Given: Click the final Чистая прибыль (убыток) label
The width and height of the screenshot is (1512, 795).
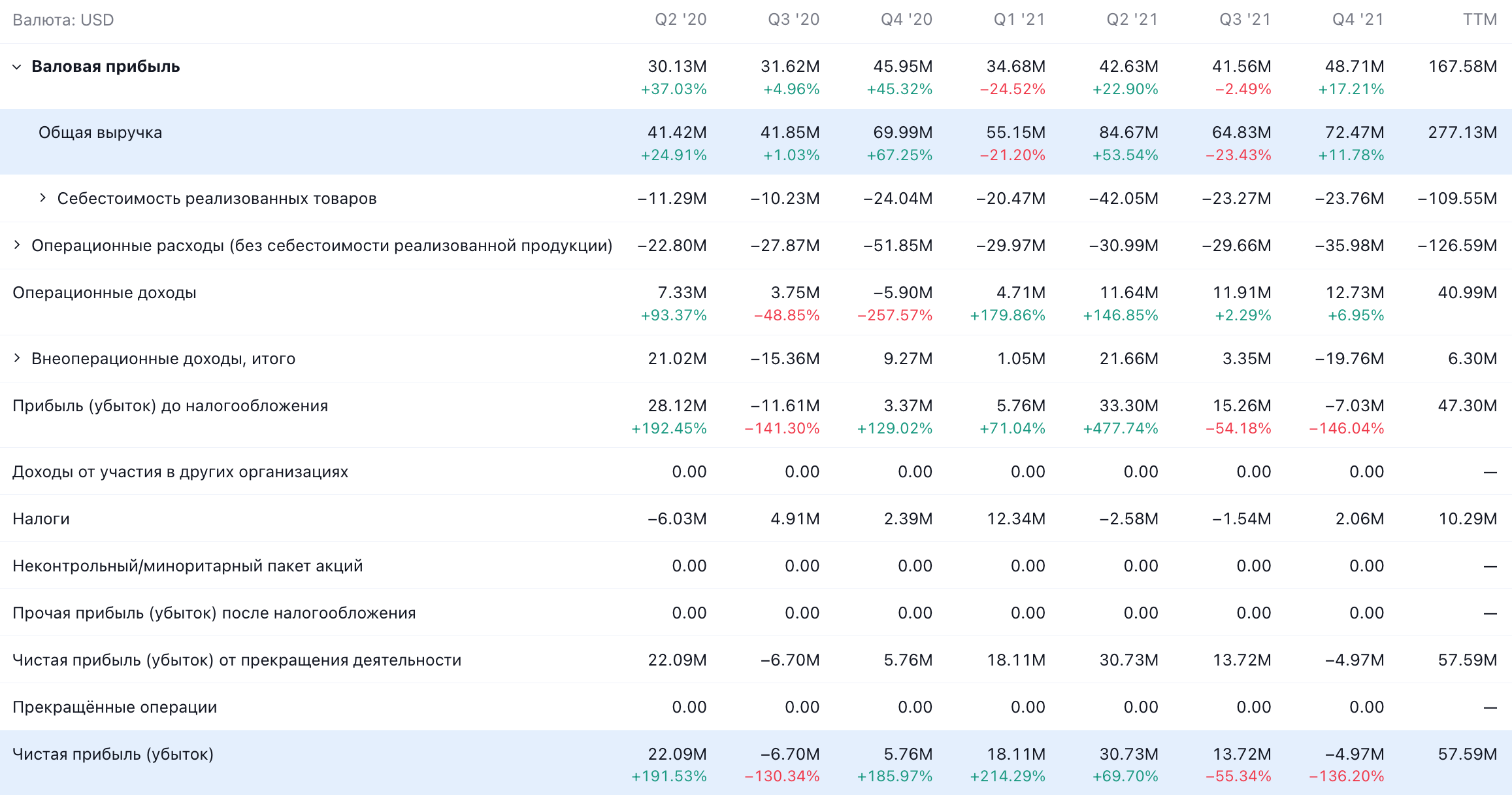Looking at the screenshot, I should (113, 754).
